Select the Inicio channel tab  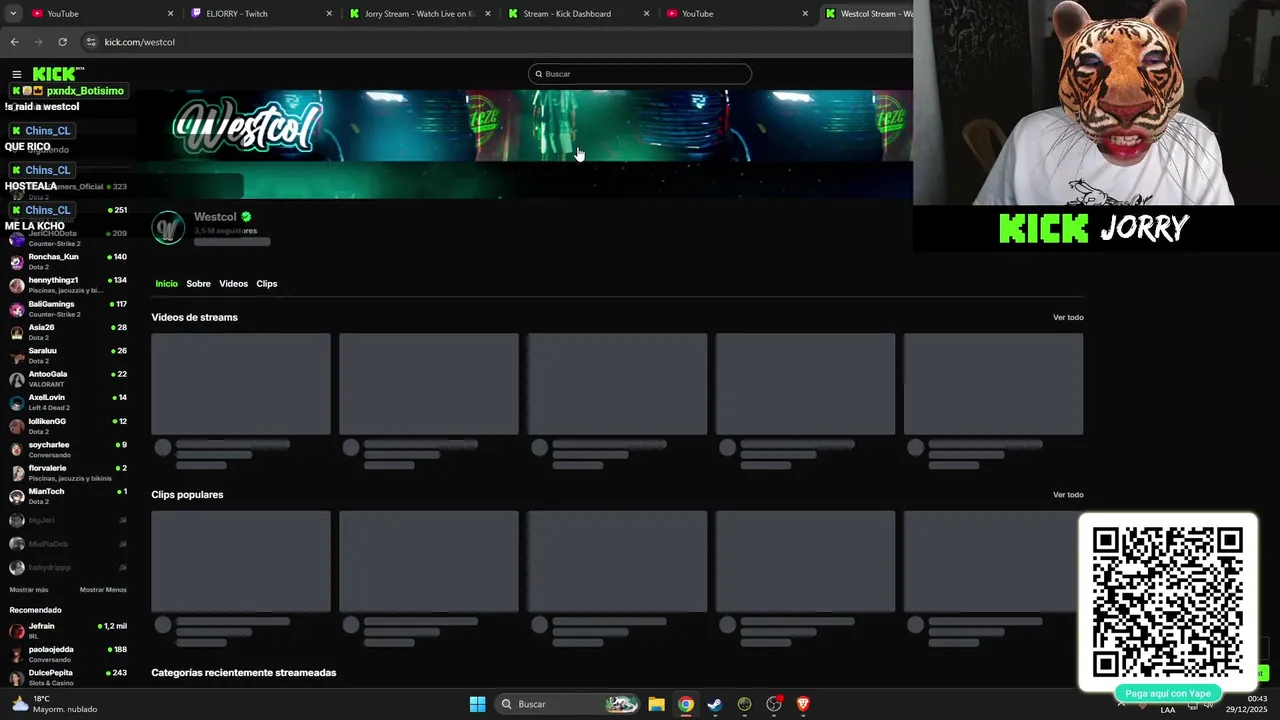[x=166, y=284]
